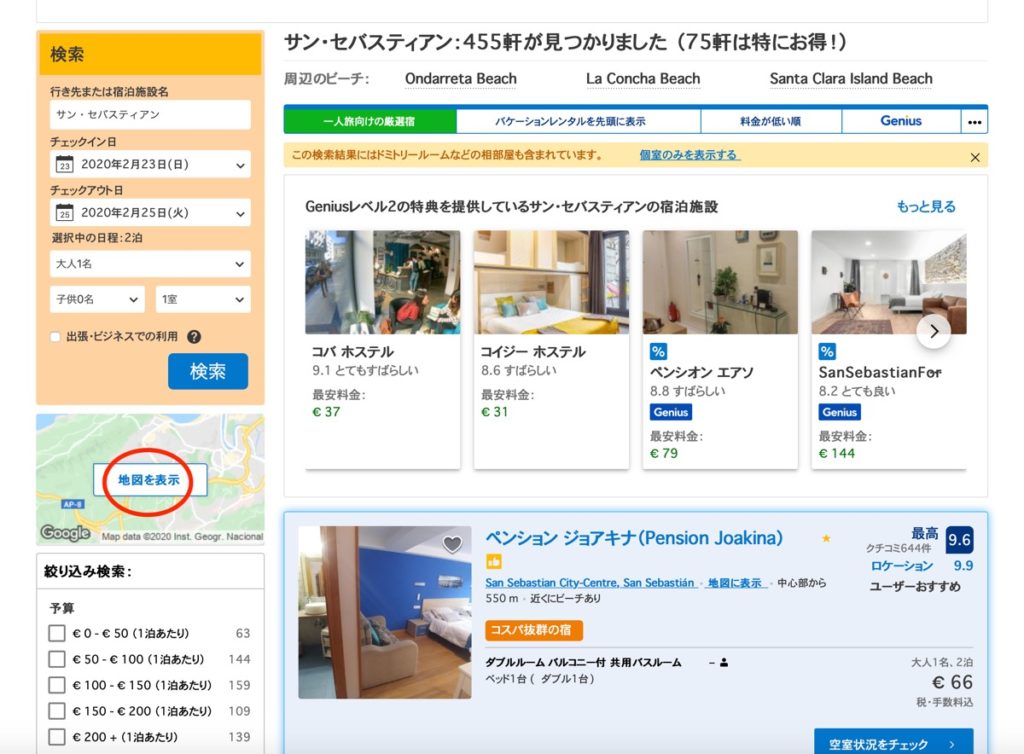The width and height of the screenshot is (1024, 754).
Task: Open the 子供0名 children dropdown
Action: pyautogui.click(x=97, y=299)
